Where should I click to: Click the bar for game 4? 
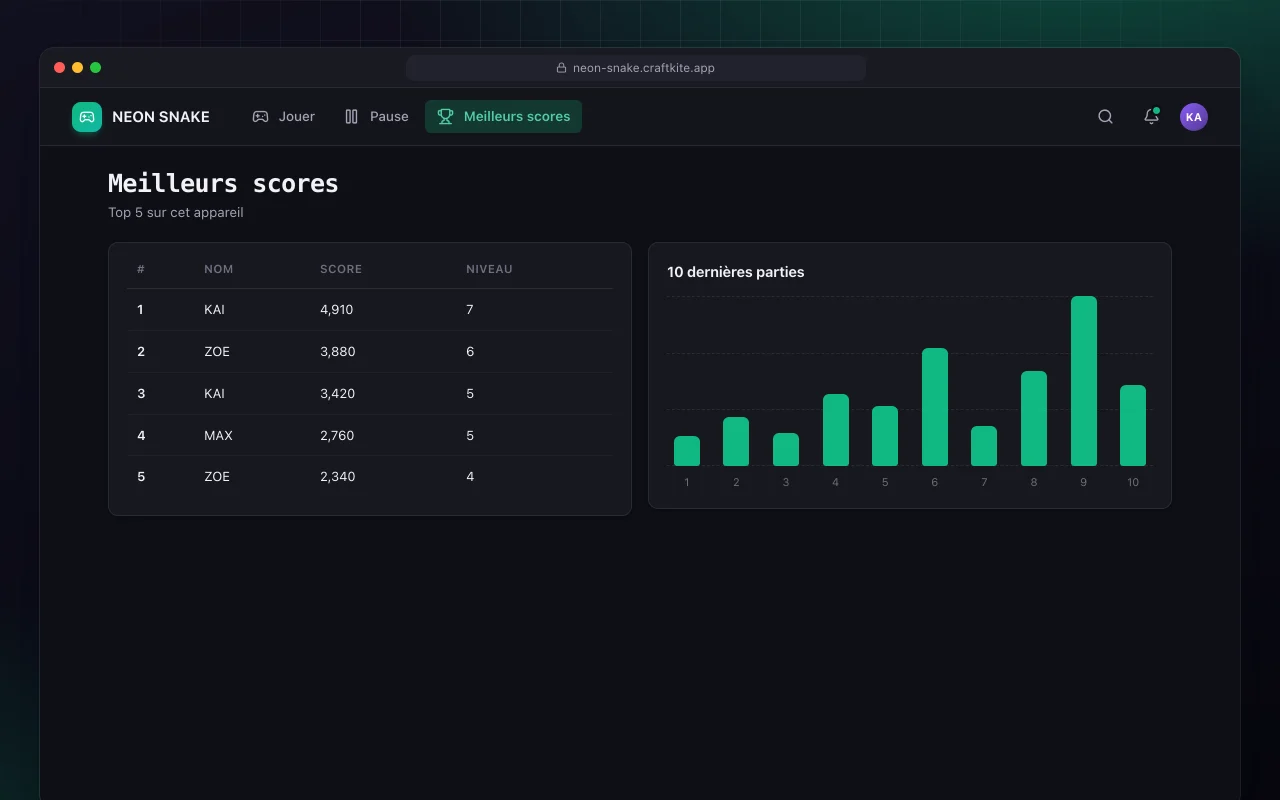836,430
